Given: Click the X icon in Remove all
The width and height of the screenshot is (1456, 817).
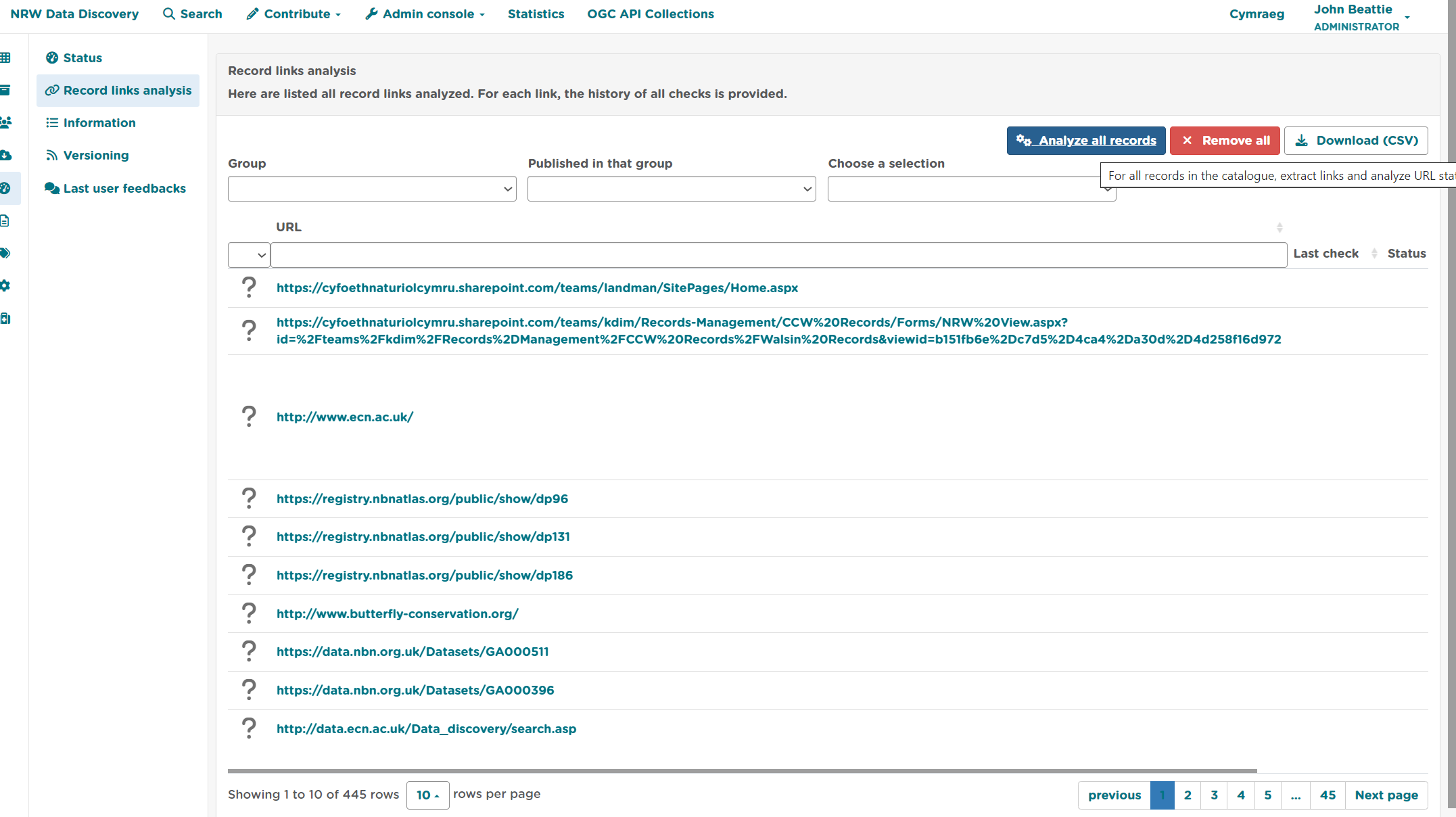Looking at the screenshot, I should 1187,140.
